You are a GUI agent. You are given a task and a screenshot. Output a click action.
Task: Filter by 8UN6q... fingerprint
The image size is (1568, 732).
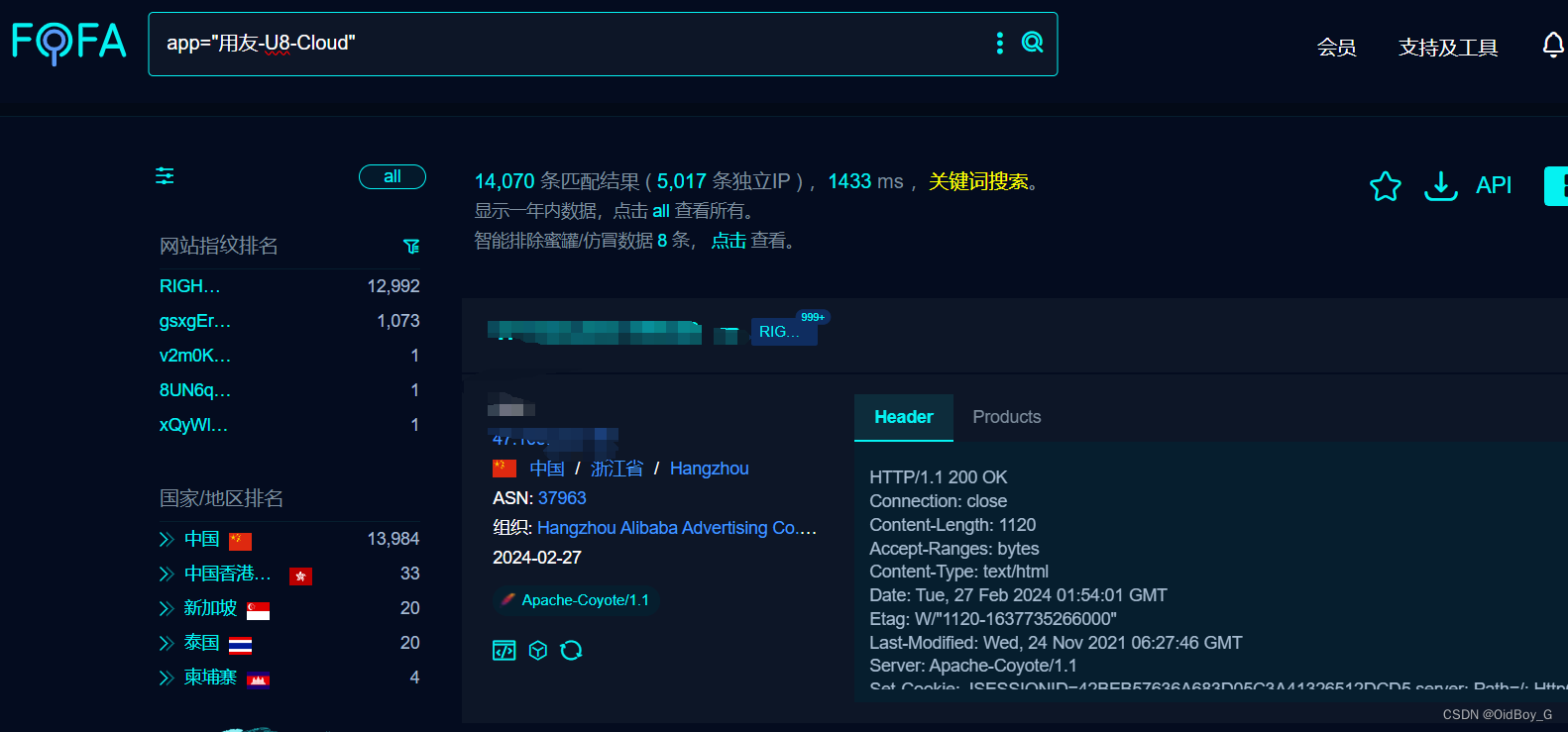pos(195,390)
